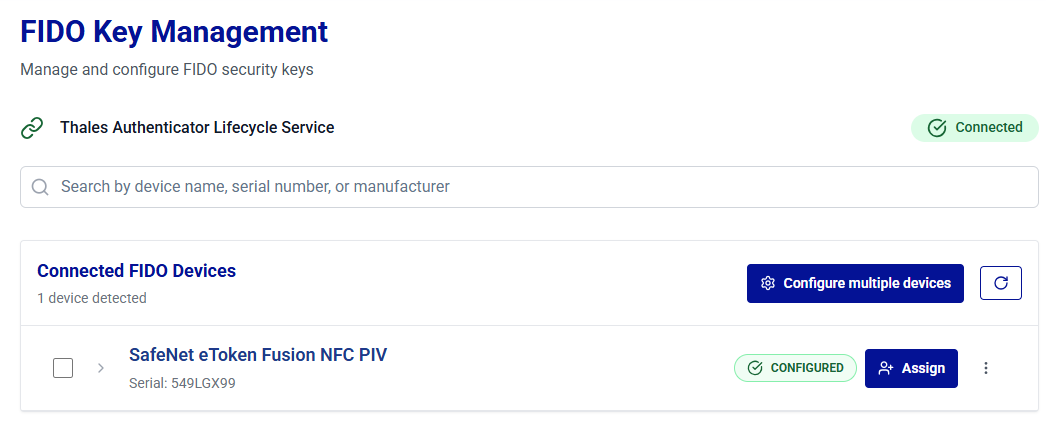Click gear icon on Configure multiple devices

pos(768,283)
